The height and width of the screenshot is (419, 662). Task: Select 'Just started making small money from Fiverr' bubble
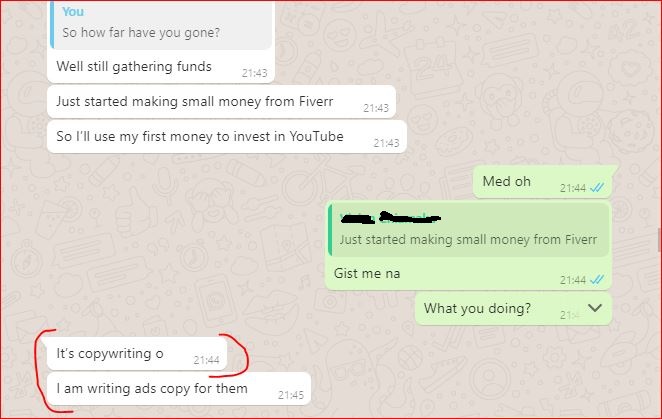tap(222, 102)
